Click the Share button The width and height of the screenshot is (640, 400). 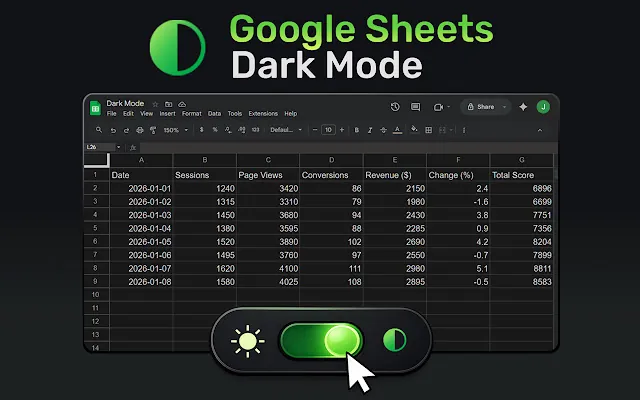point(481,107)
